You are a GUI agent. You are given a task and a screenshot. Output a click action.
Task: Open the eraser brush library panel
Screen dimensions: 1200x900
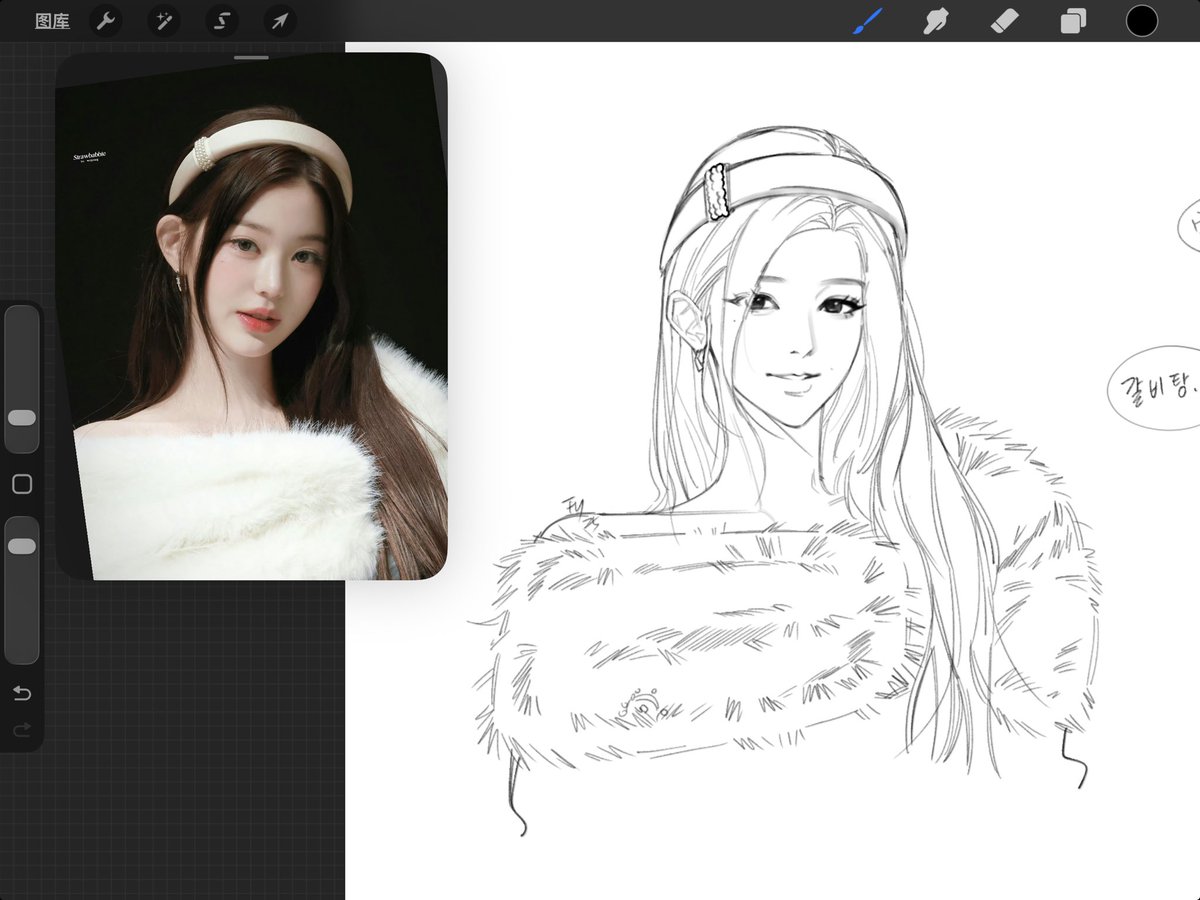tap(1004, 18)
